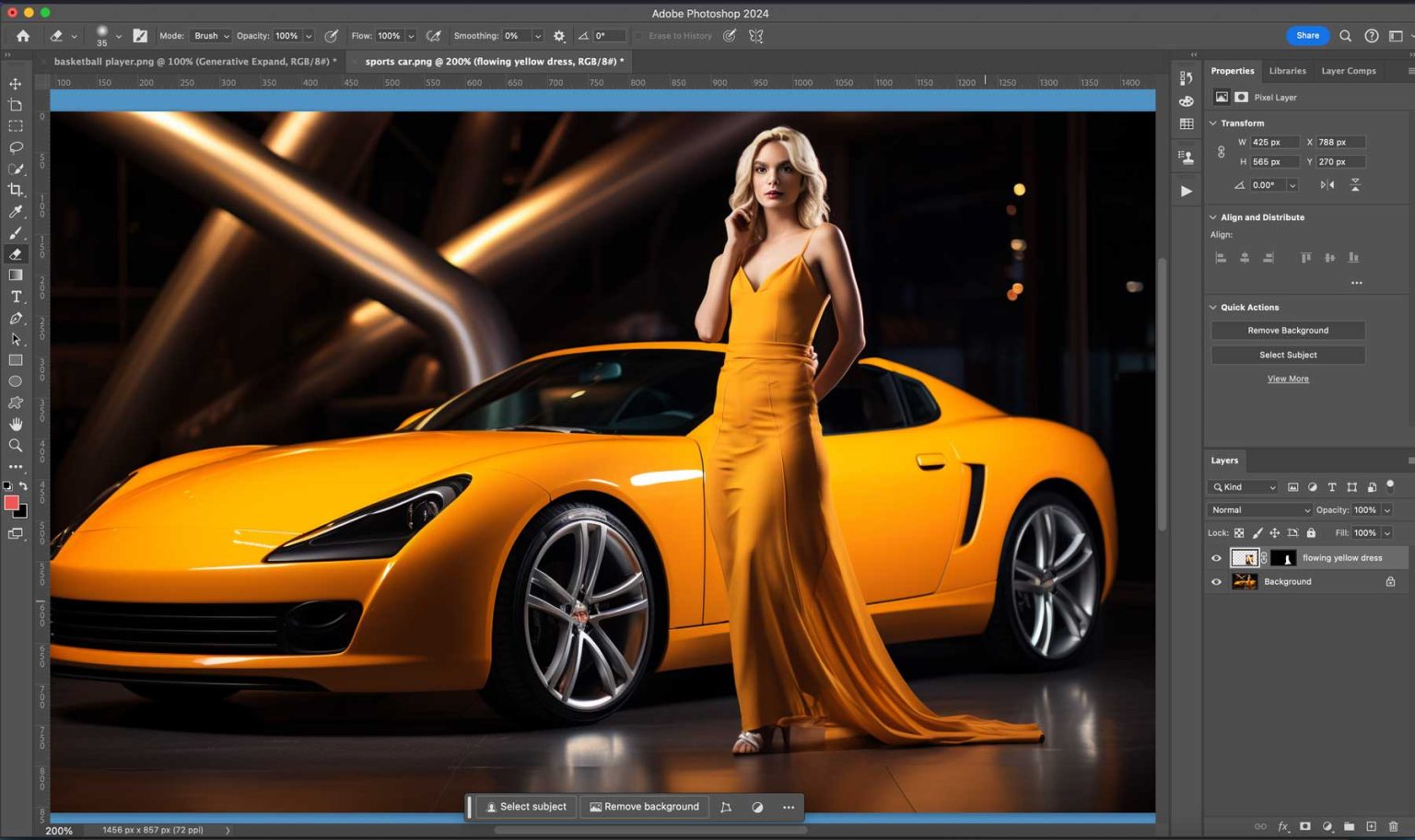Screen dimensions: 1415x840
Task: Hide the Background layer
Action: pos(1216,581)
